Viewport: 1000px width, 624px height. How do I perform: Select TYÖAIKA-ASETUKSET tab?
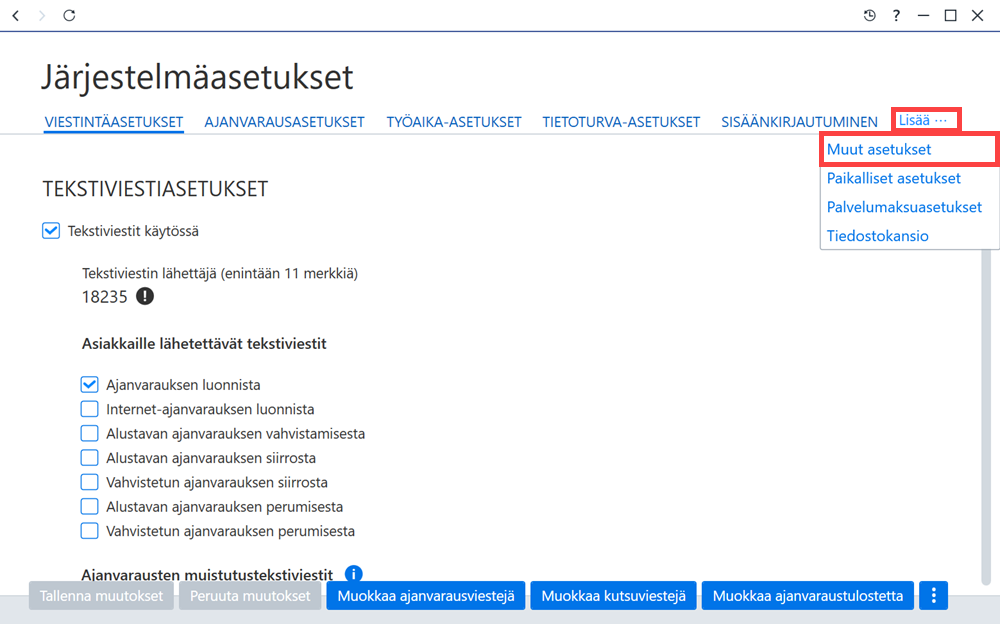(x=453, y=122)
